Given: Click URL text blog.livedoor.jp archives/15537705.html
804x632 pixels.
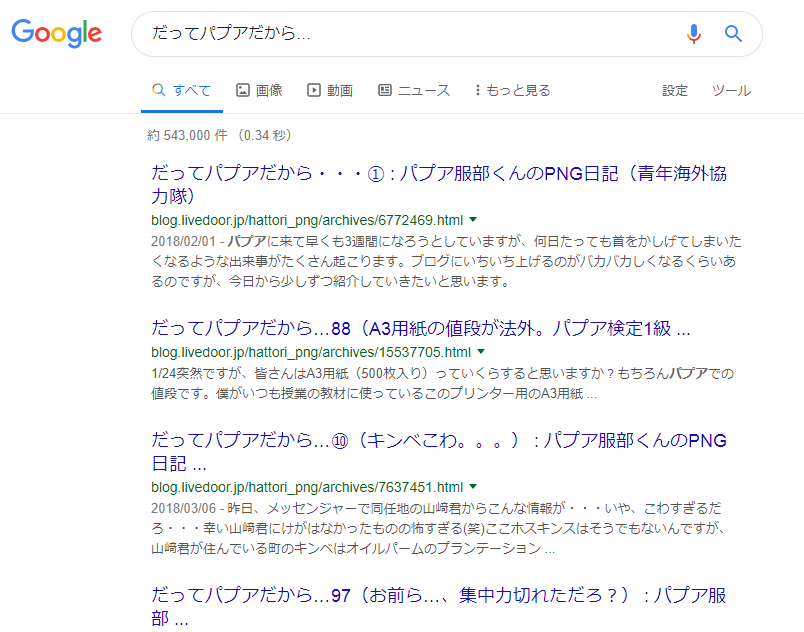Looking at the screenshot, I should click(x=311, y=353).
